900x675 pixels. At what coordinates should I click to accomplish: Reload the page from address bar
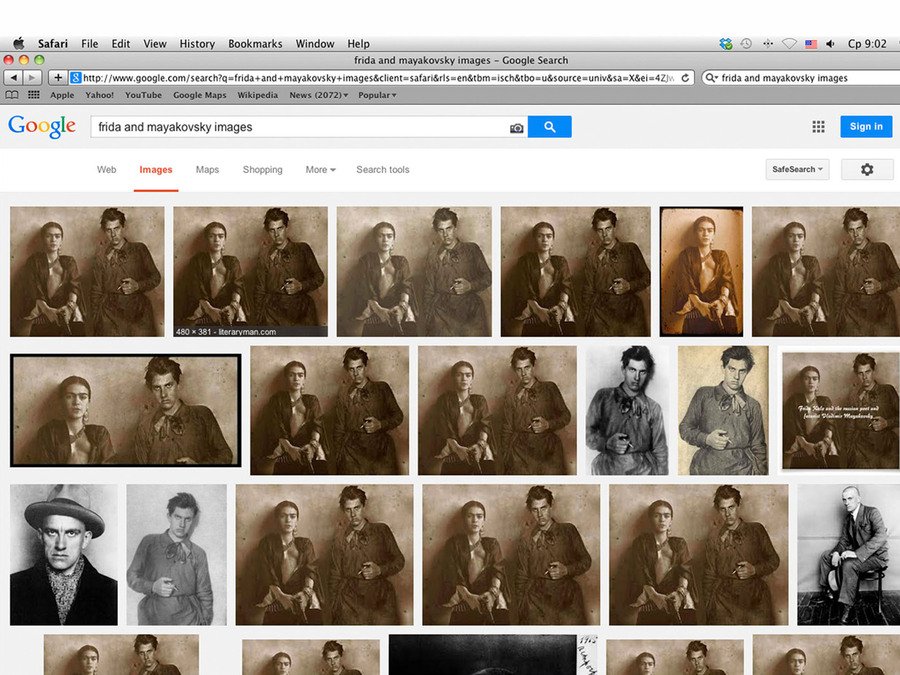tap(686, 78)
